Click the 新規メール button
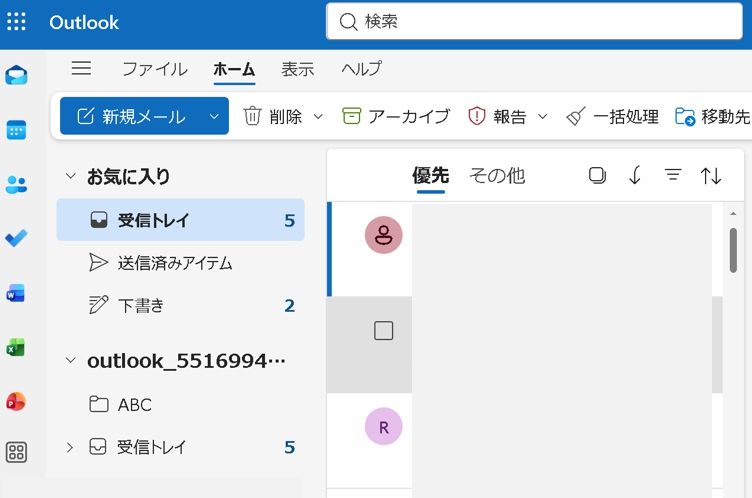Viewport: 752px width, 498px height. point(132,116)
